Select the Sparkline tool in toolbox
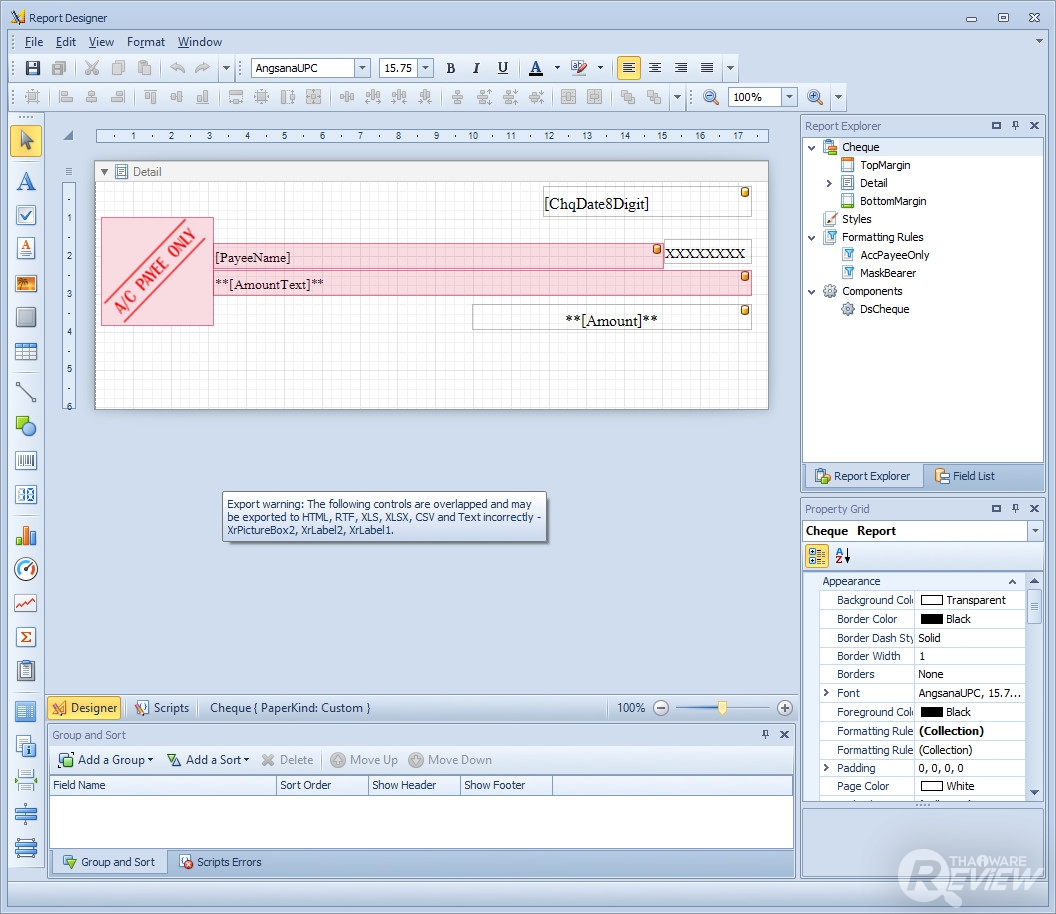Image resolution: width=1056 pixels, height=914 pixels. tap(26, 603)
